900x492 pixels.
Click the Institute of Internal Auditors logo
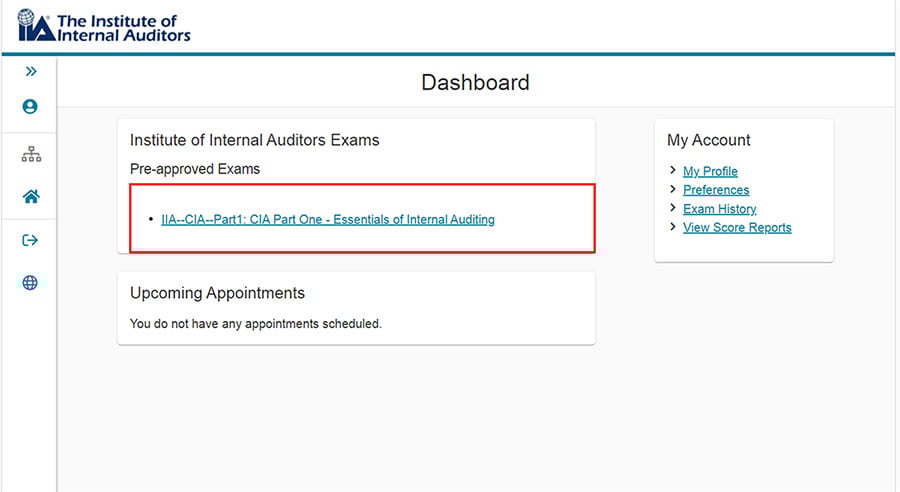click(104, 26)
